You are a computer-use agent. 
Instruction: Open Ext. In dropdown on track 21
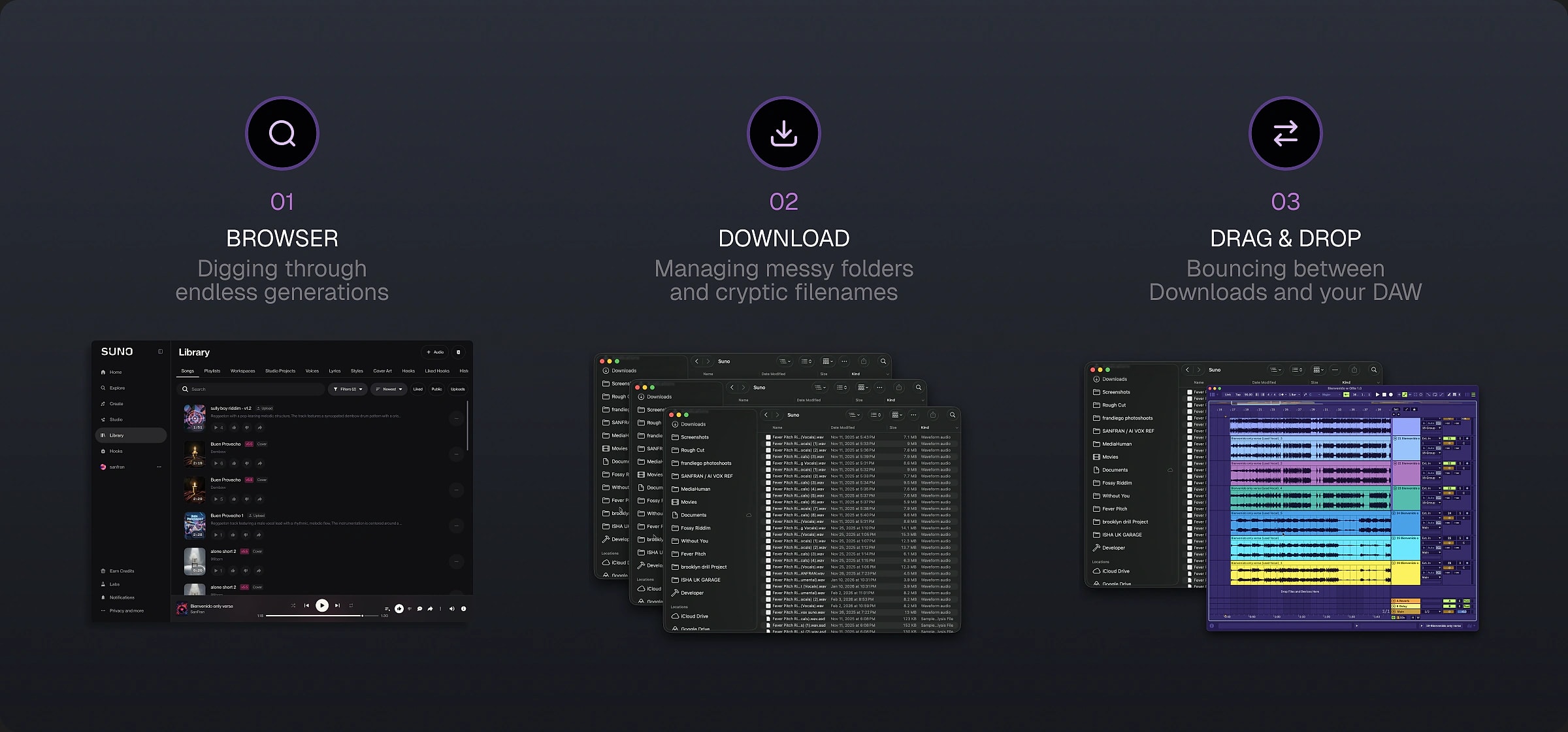pos(1431,439)
